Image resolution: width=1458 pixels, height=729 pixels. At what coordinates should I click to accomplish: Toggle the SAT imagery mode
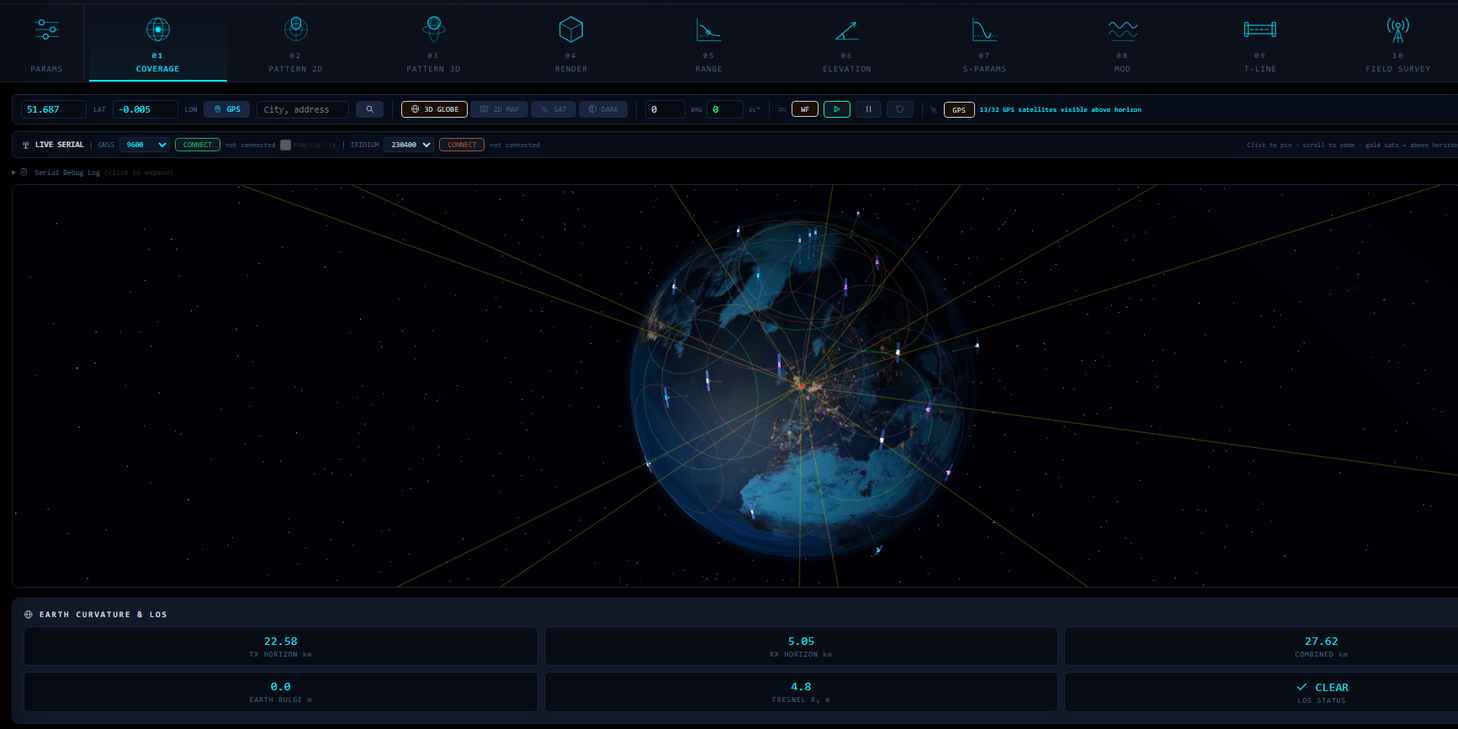553,109
